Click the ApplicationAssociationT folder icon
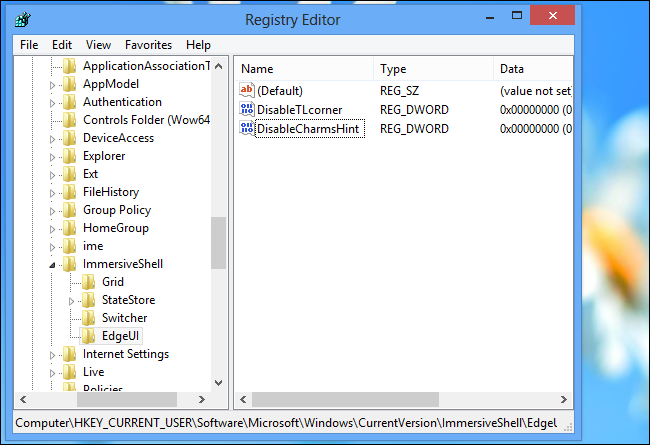The height and width of the screenshot is (445, 650). (x=70, y=66)
